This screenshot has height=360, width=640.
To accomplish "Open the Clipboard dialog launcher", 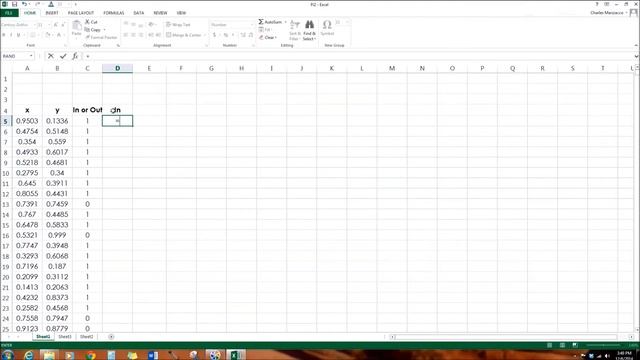I will tap(118, 45).
